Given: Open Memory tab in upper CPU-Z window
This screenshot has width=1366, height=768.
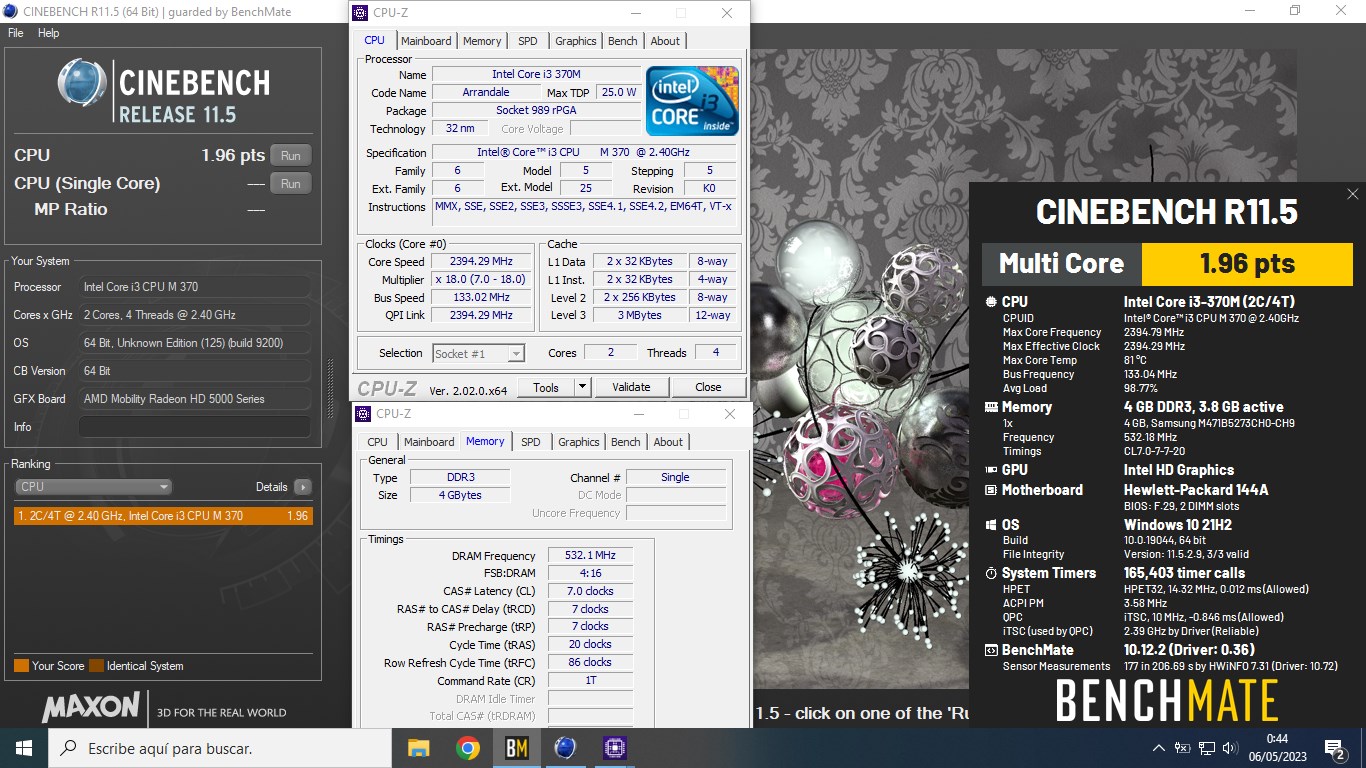Looking at the screenshot, I should pos(482,41).
